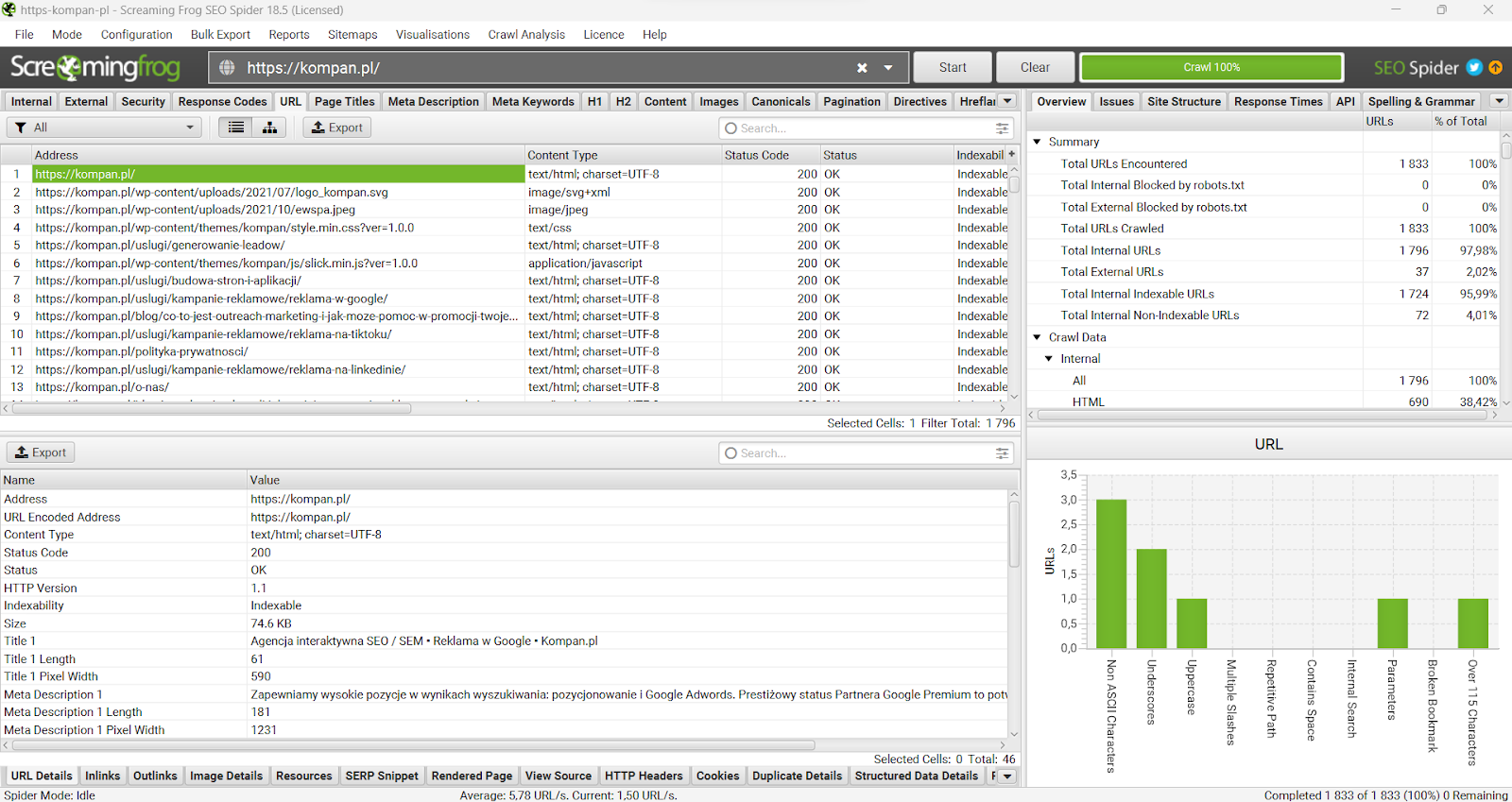The height and width of the screenshot is (802, 1512).
Task: Click the Export button in the top pane
Action: [337, 128]
